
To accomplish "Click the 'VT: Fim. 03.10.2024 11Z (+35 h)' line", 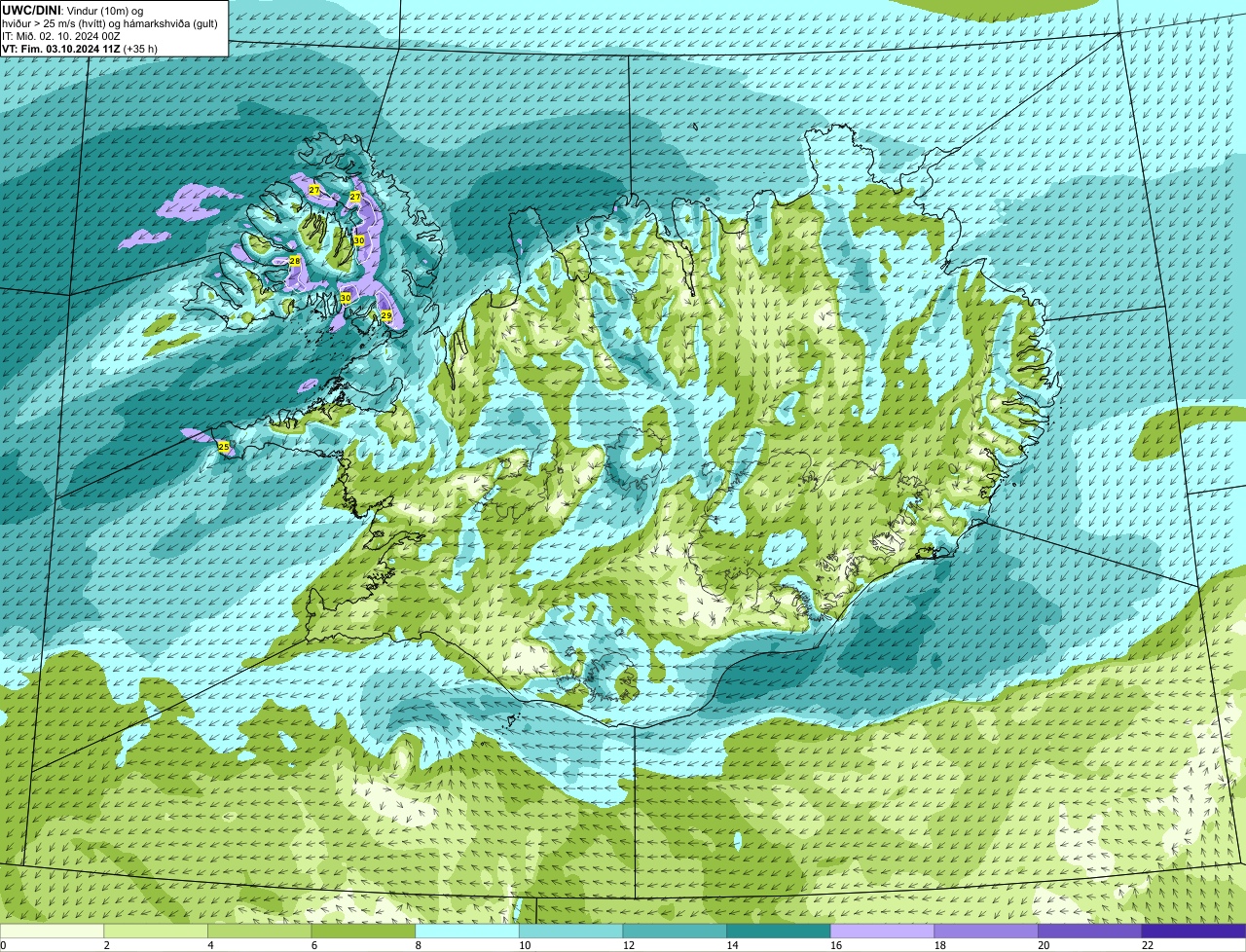I will (80, 48).
